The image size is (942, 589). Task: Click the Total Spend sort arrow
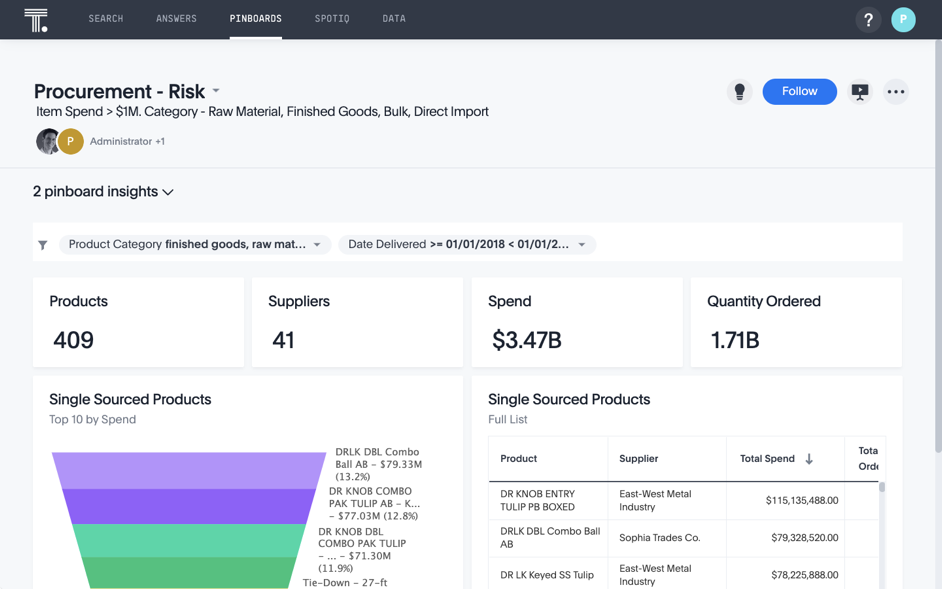[809, 459]
